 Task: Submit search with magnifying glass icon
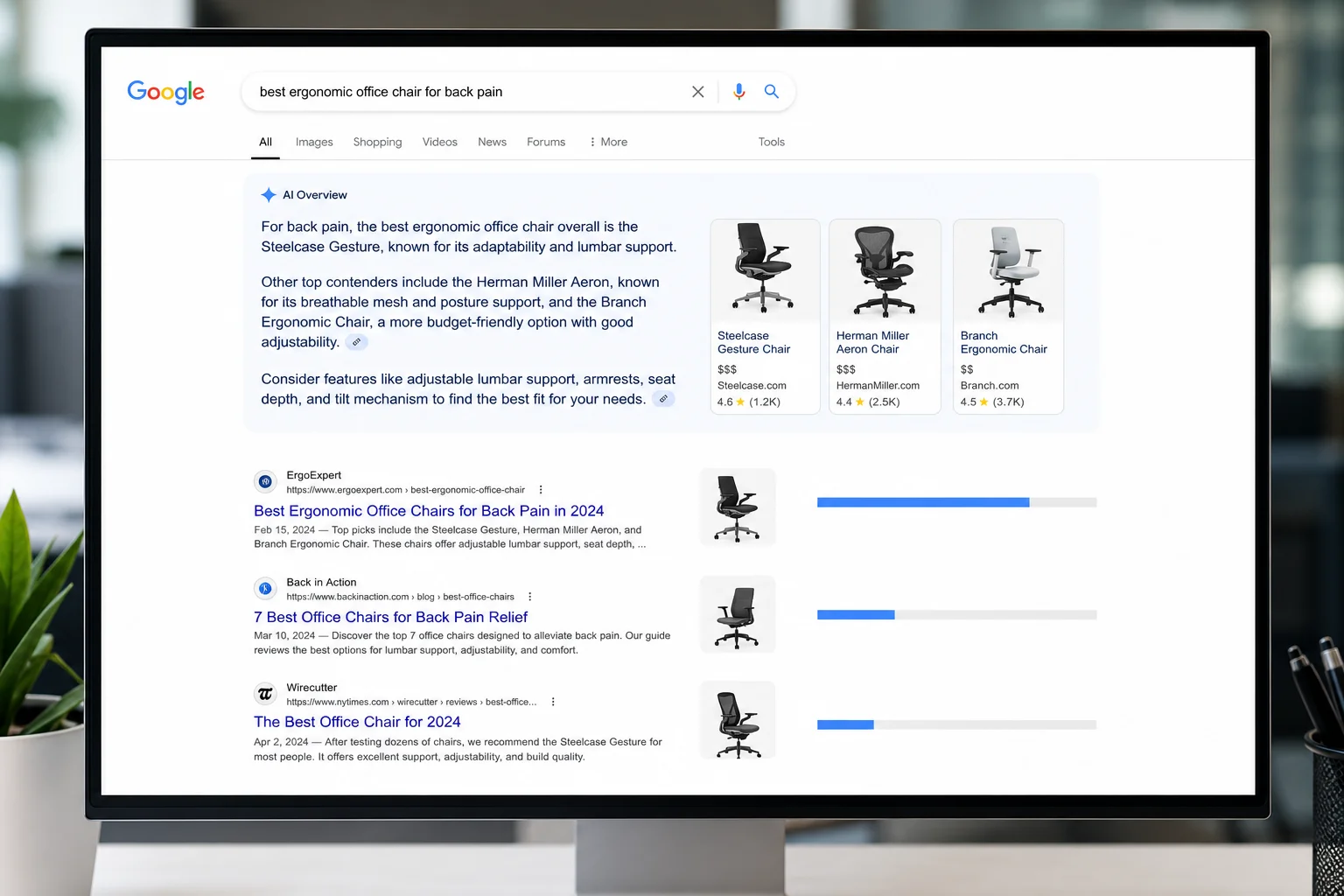[772, 91]
